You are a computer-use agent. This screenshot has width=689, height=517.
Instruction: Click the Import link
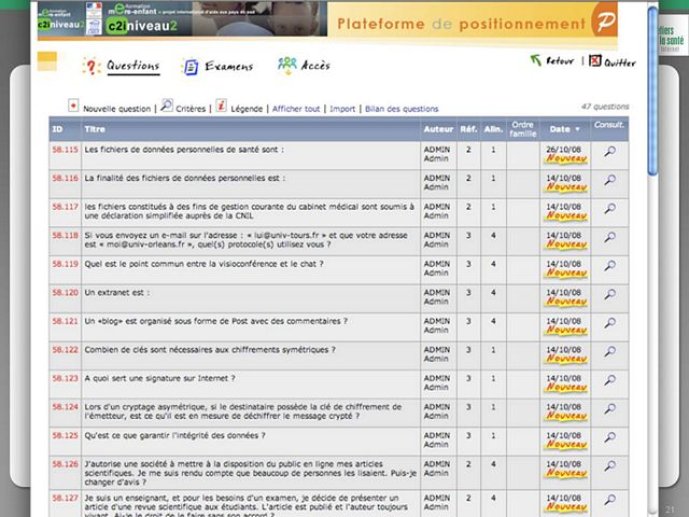[342, 108]
